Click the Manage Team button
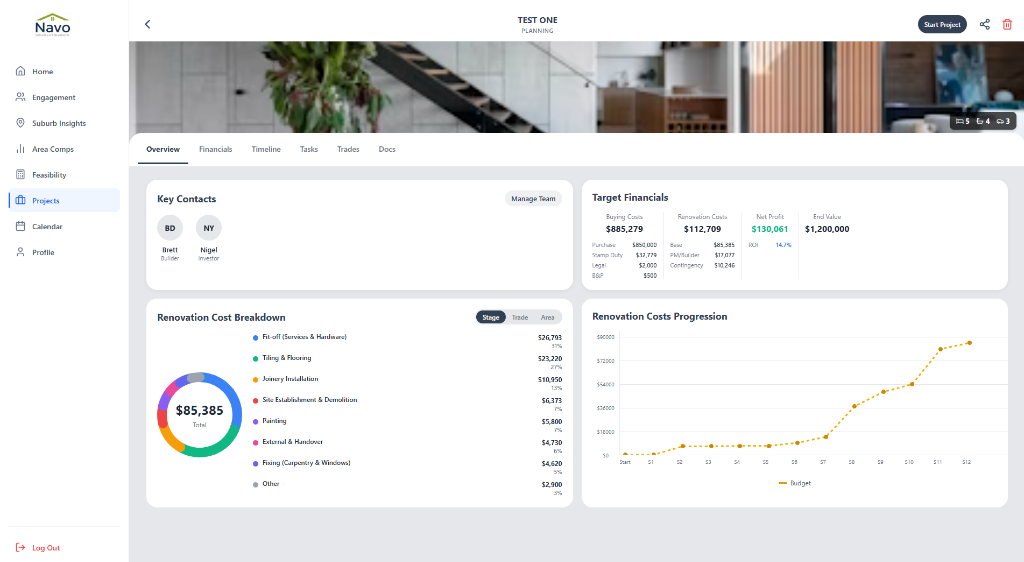The image size is (1024, 562). (x=533, y=199)
